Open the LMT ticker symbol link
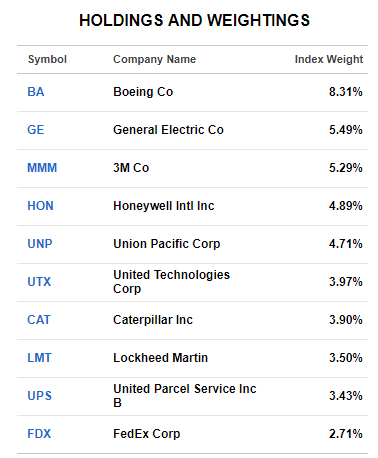 pos(39,358)
